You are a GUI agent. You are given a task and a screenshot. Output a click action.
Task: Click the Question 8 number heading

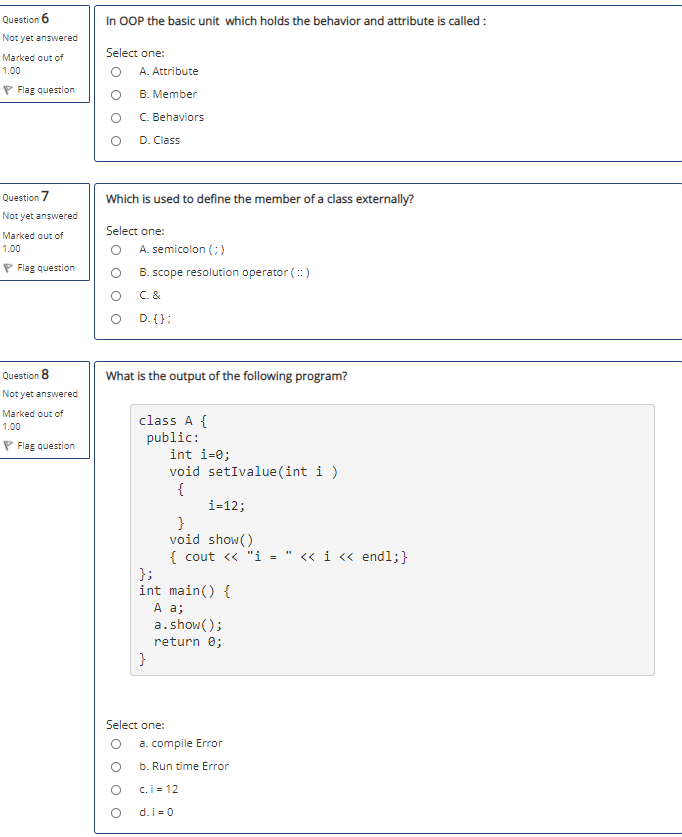click(26, 375)
